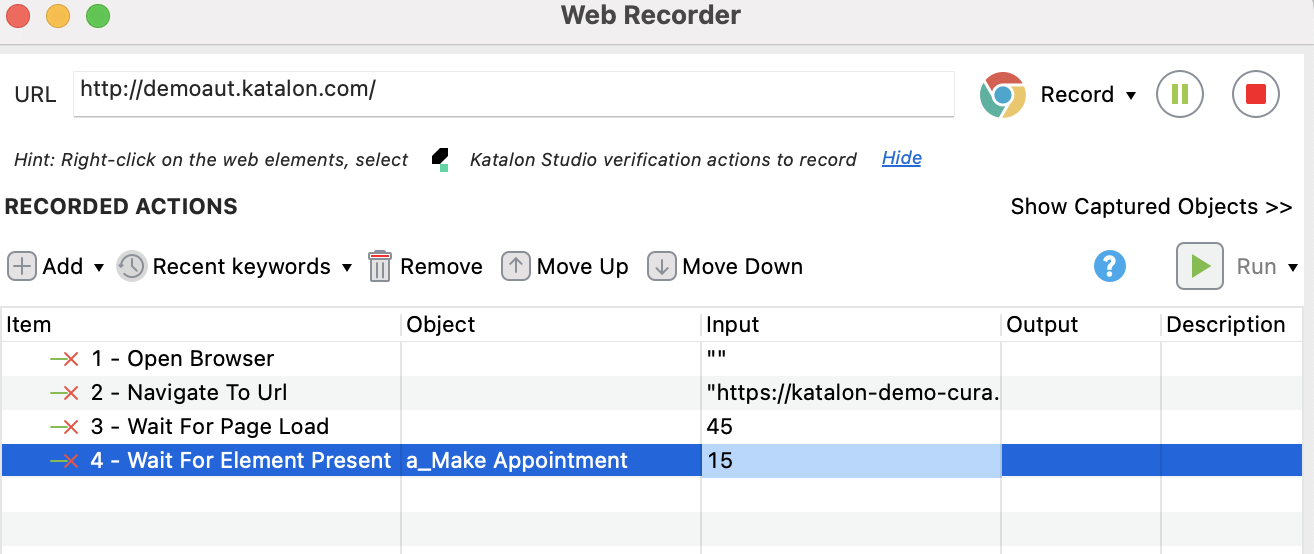Click into the URL input field

pos(513,94)
